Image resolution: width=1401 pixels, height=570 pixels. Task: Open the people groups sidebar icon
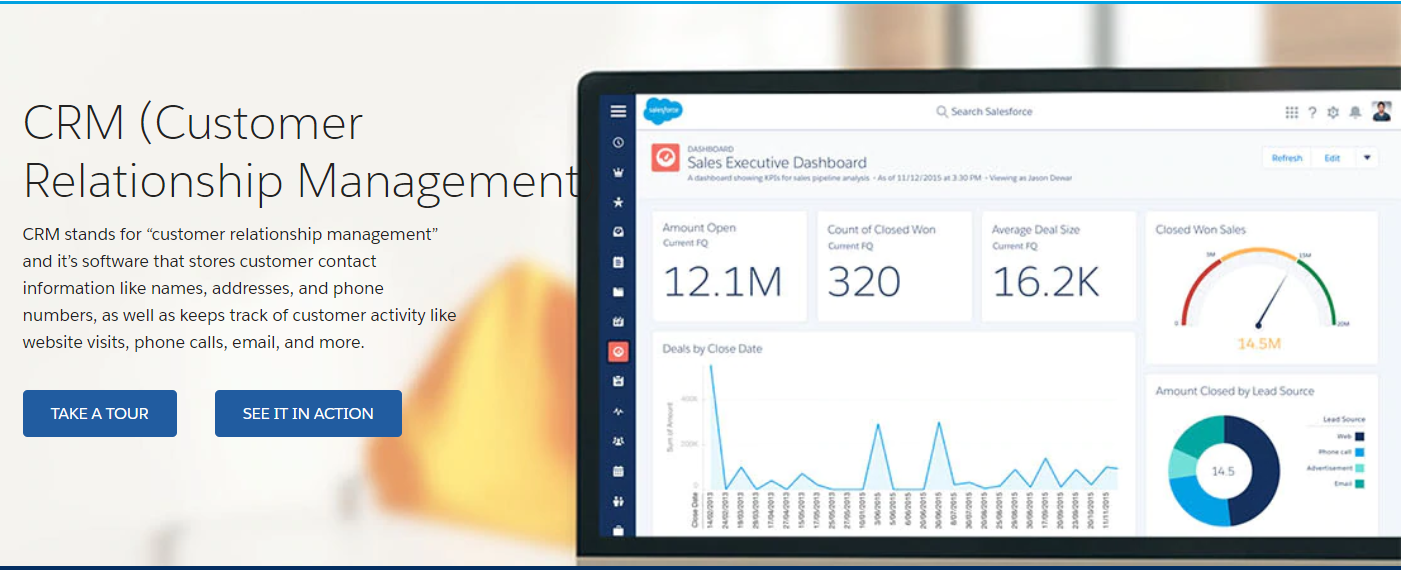(x=618, y=441)
